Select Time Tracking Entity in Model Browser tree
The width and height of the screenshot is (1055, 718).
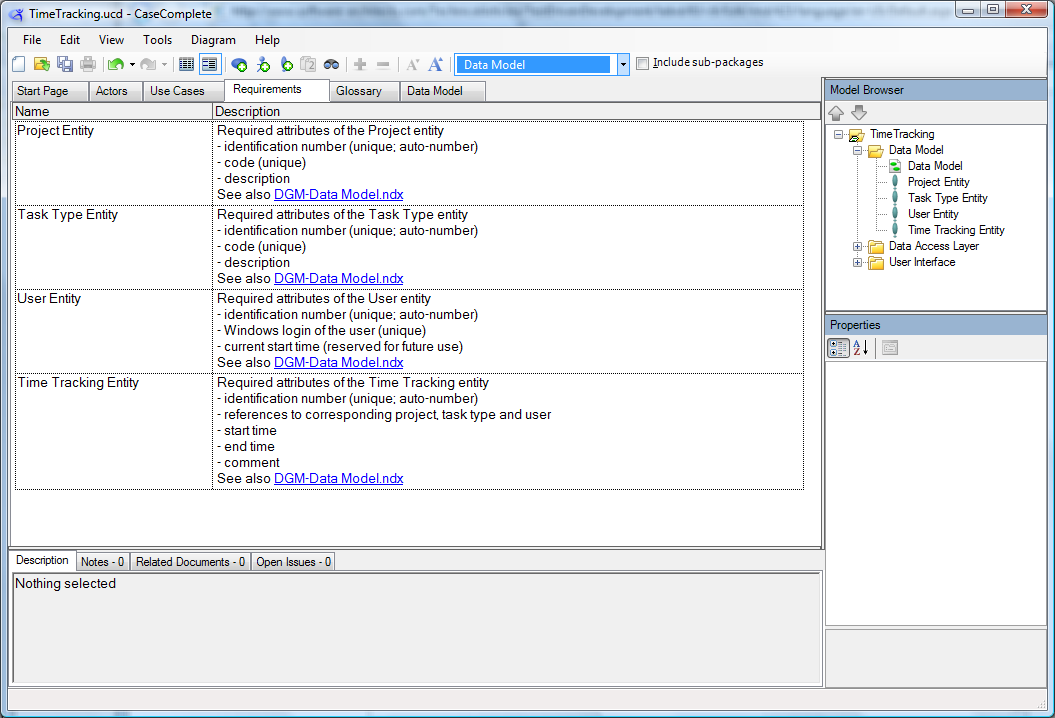pyautogui.click(x=956, y=230)
